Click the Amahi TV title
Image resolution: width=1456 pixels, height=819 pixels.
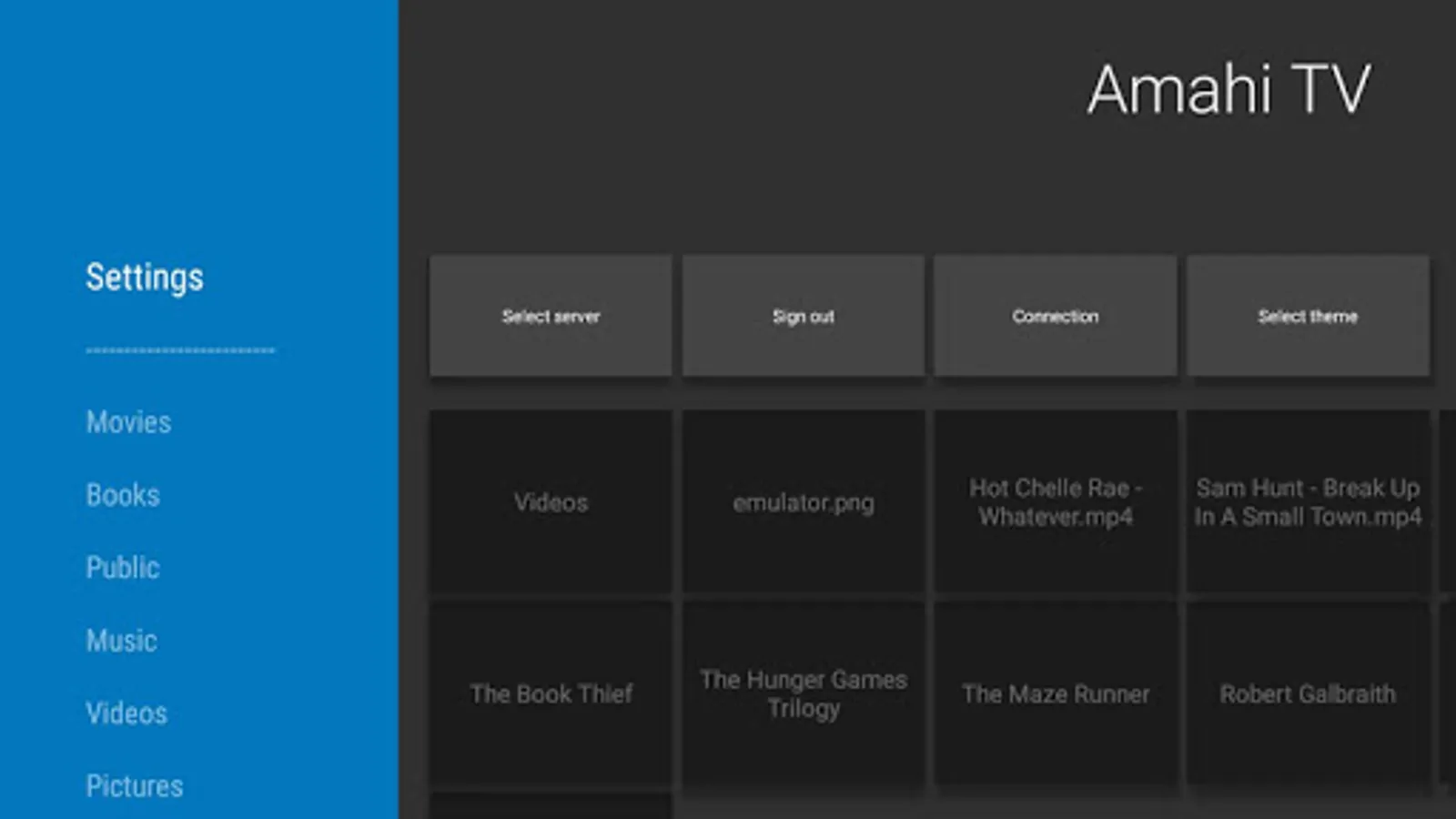pos(1228,90)
